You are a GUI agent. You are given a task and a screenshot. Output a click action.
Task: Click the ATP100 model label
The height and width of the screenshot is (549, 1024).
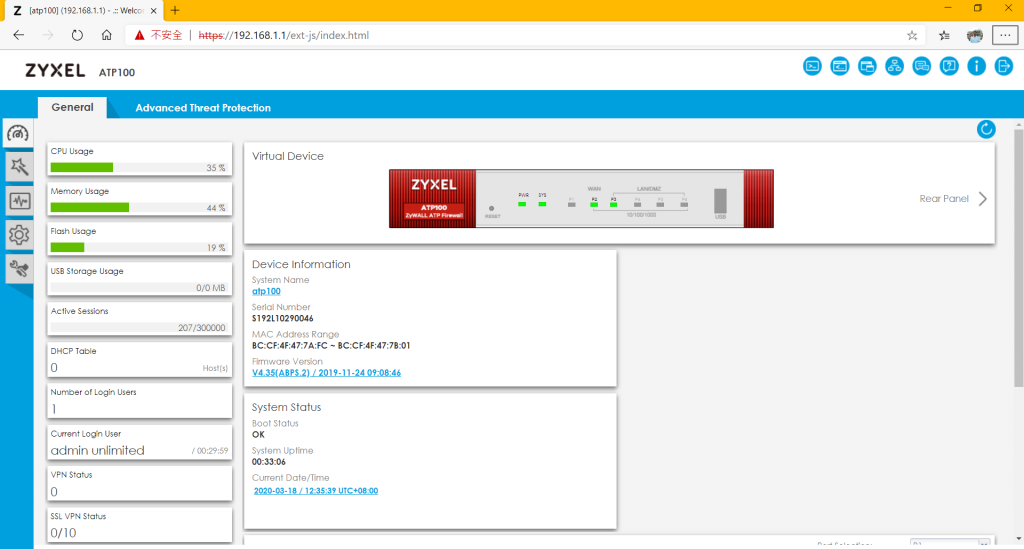117,72
